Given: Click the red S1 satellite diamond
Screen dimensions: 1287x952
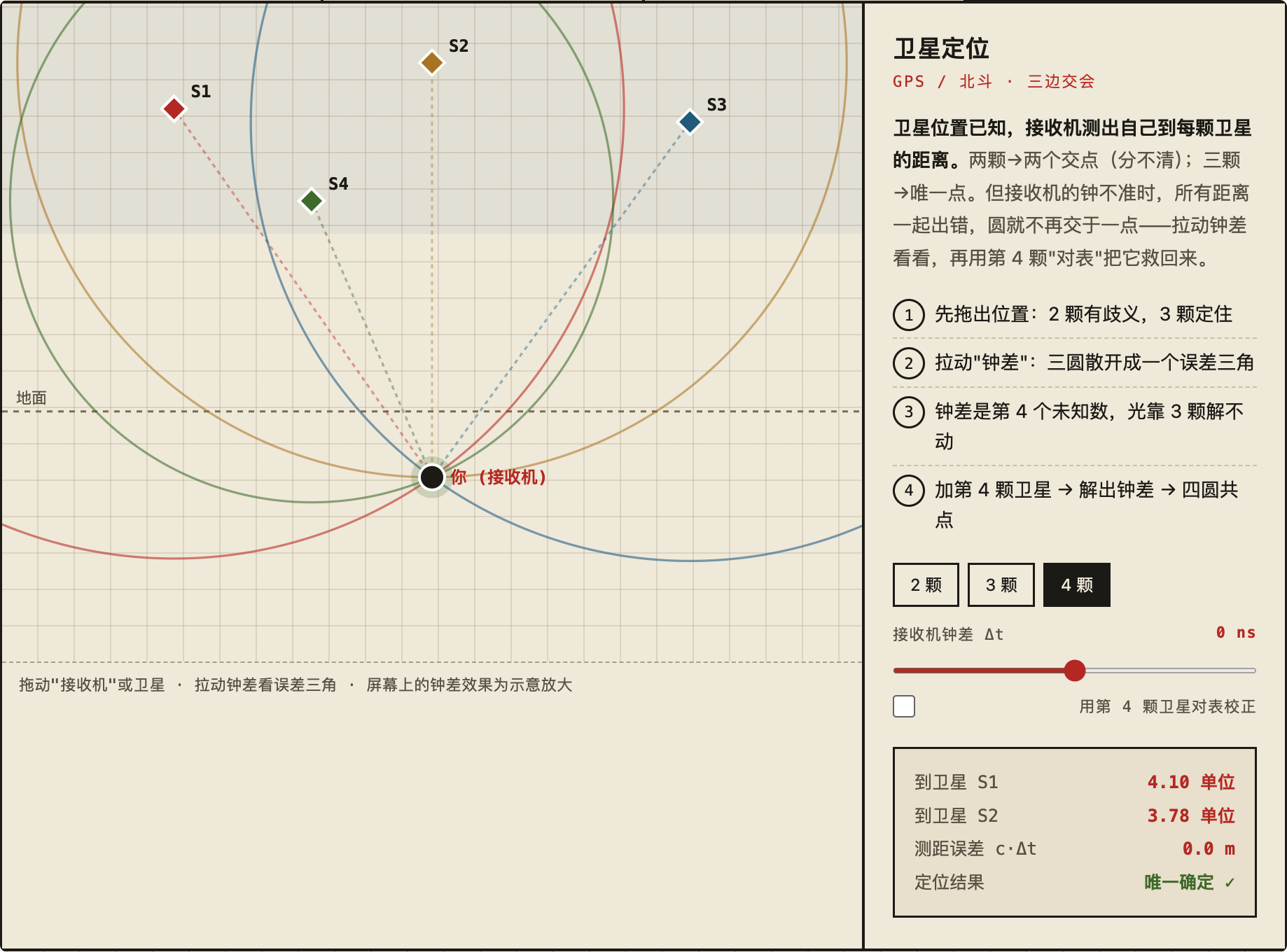Looking at the screenshot, I should 174,108.
